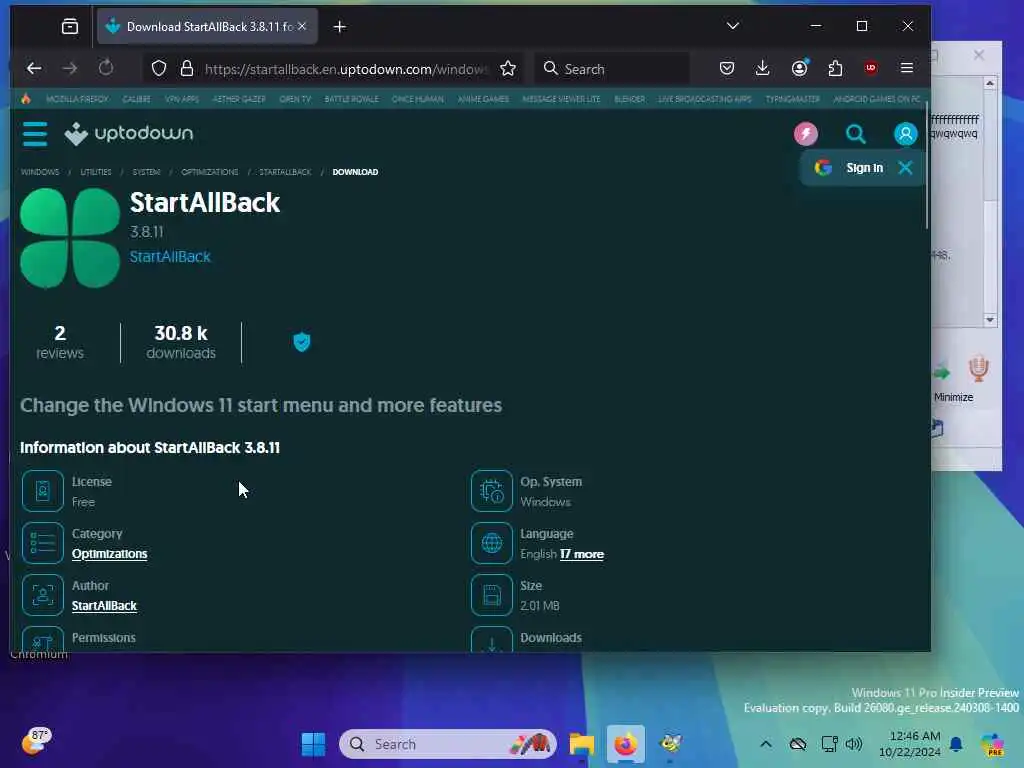Image resolution: width=1024 pixels, height=768 pixels.
Task: Select the Download StartAllBack 3.8.11 tab
Action: click(208, 27)
